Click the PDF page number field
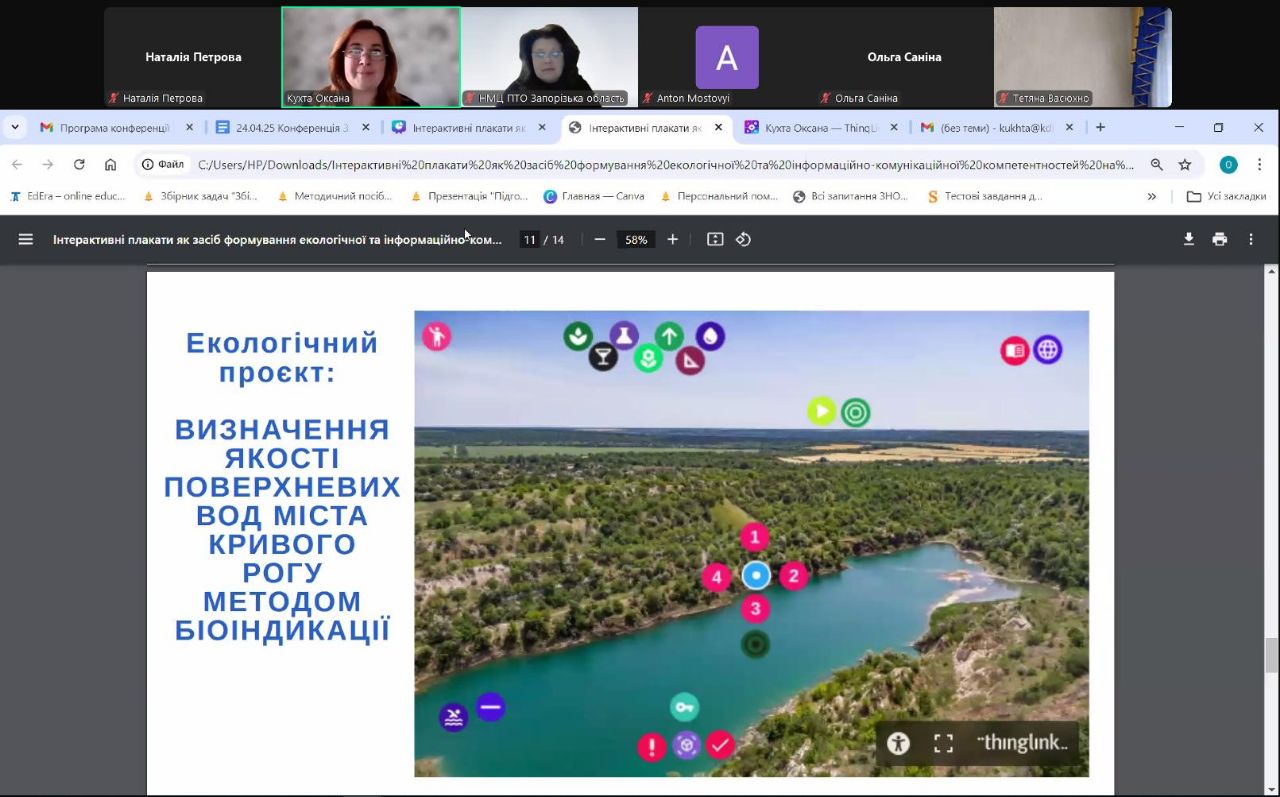The image size is (1280, 797). point(529,240)
